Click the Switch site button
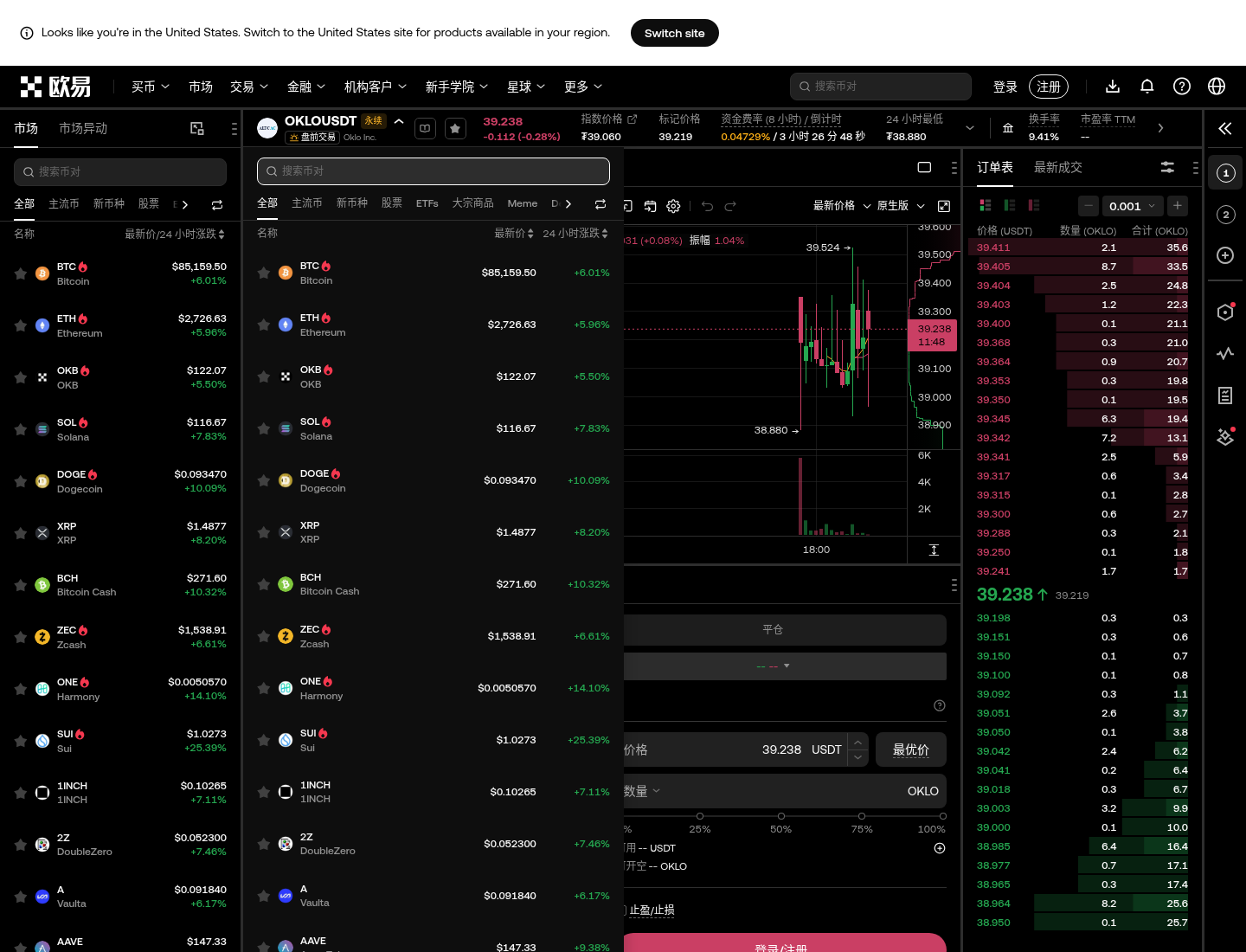 [x=675, y=33]
